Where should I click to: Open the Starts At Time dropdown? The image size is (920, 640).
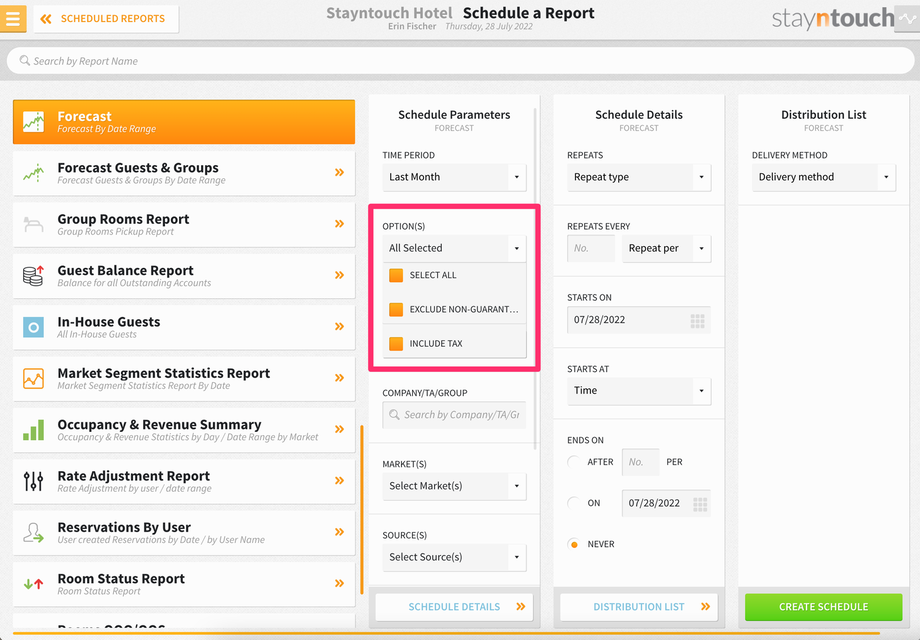coord(639,391)
